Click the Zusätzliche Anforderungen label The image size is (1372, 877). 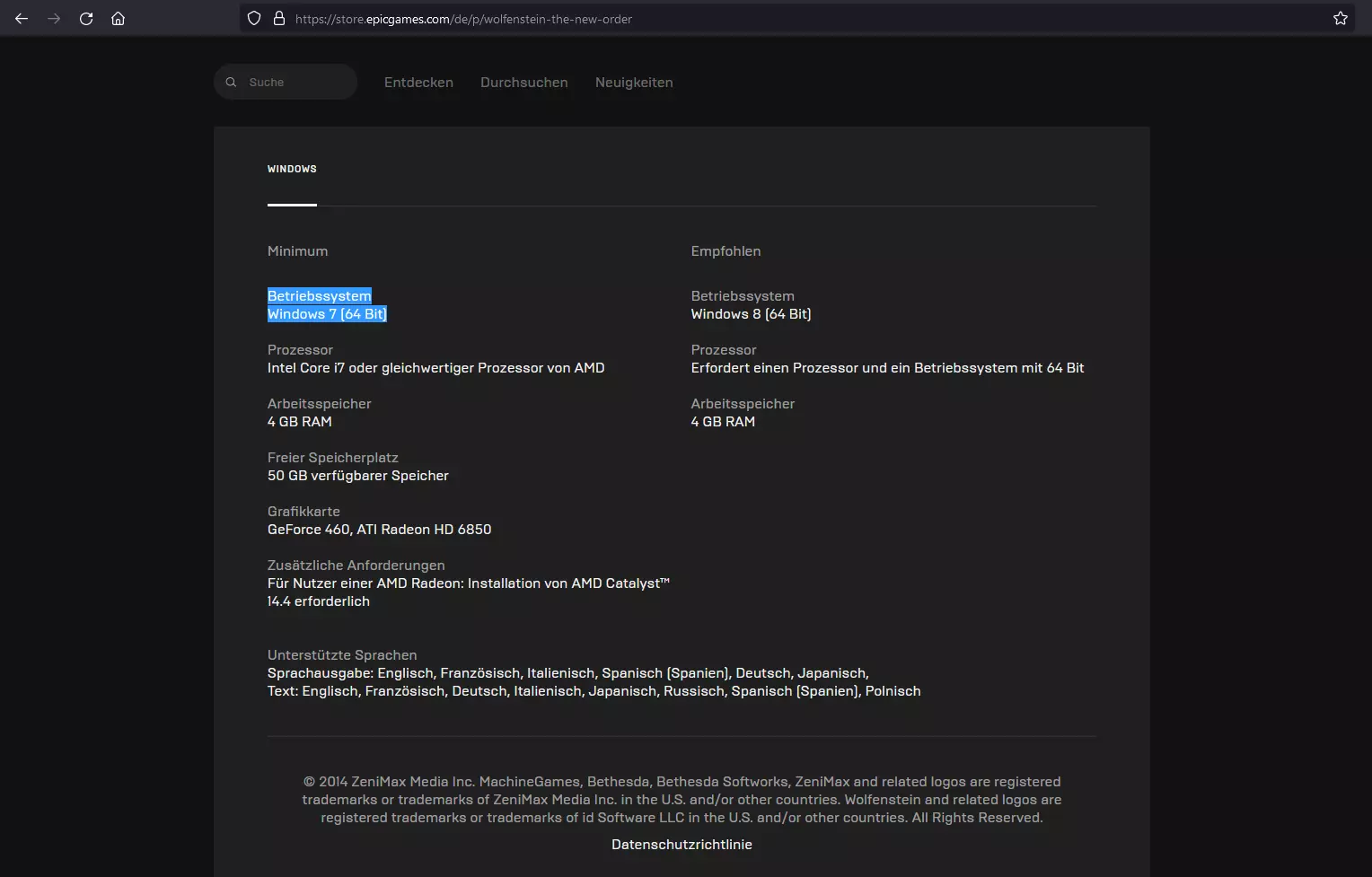coord(356,566)
